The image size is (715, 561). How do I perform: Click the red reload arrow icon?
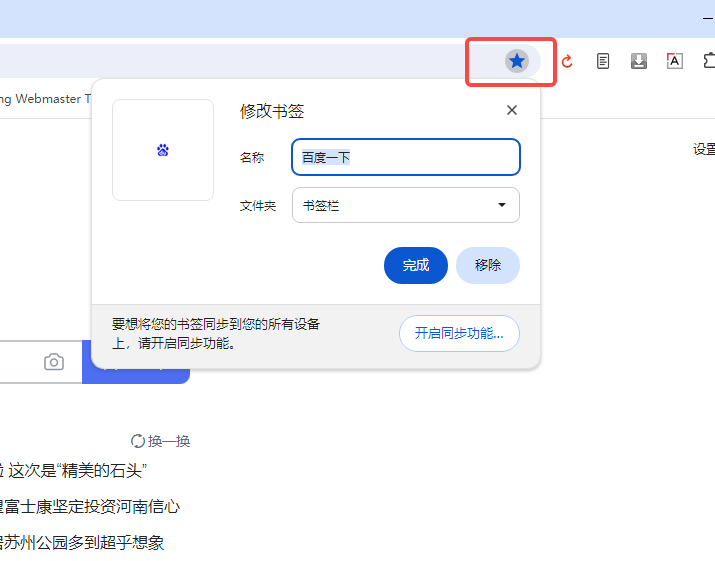(567, 61)
